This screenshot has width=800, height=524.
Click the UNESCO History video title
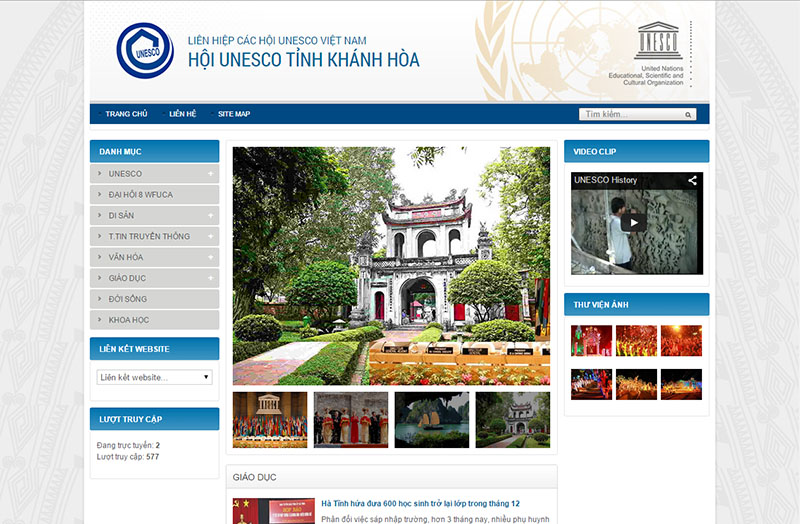(x=605, y=180)
